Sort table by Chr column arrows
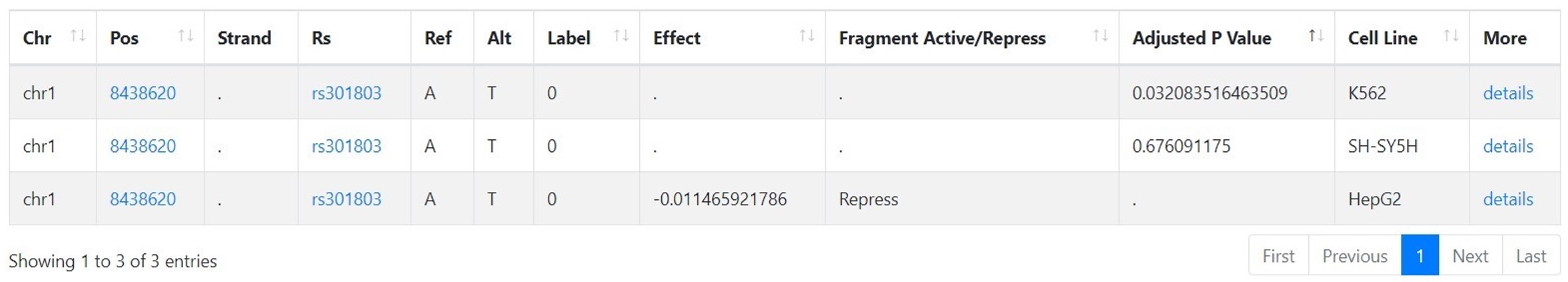The height and width of the screenshot is (282, 1568). point(78,36)
